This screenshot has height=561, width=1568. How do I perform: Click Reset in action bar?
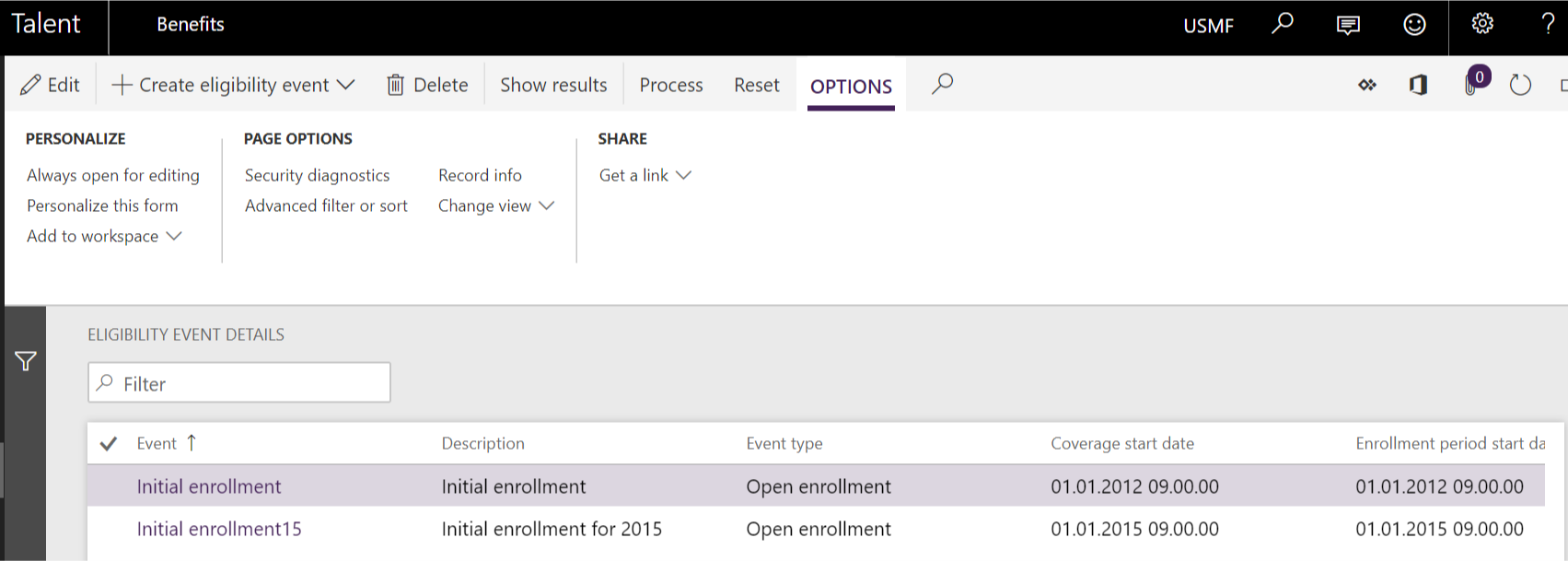[757, 85]
